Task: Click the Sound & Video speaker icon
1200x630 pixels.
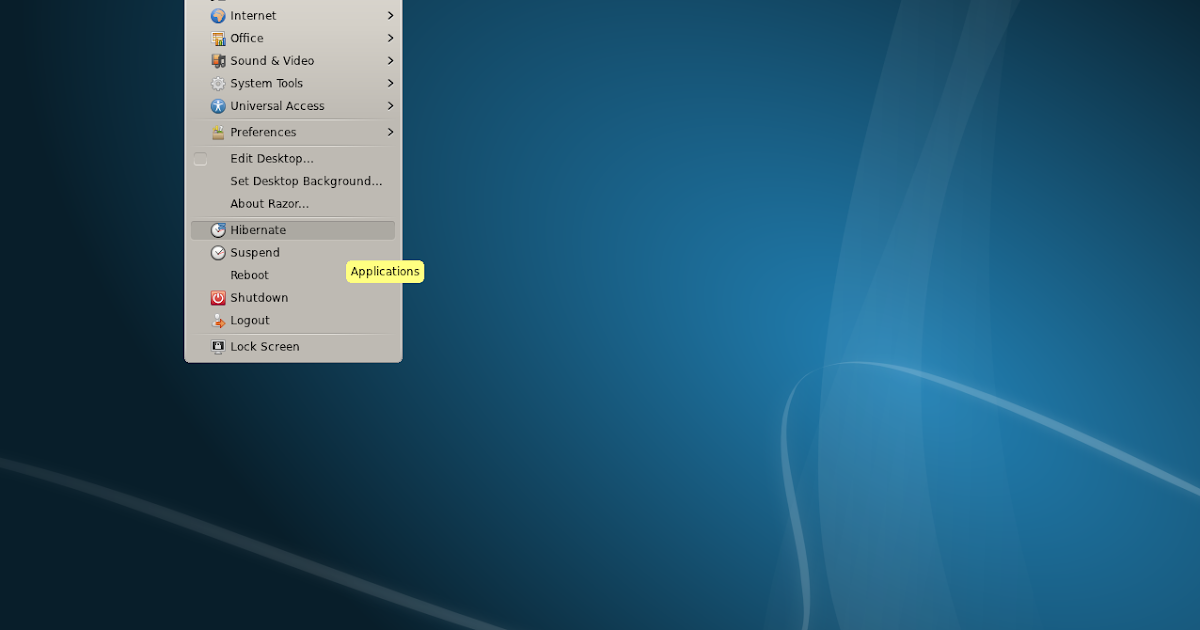Action: [218, 60]
